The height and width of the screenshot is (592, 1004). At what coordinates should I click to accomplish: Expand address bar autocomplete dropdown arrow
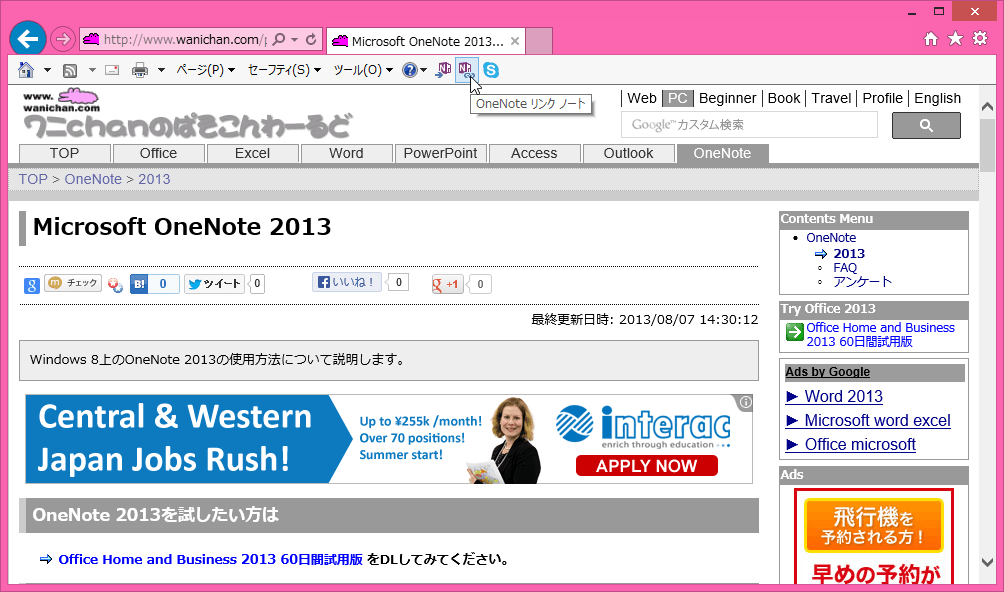point(295,40)
